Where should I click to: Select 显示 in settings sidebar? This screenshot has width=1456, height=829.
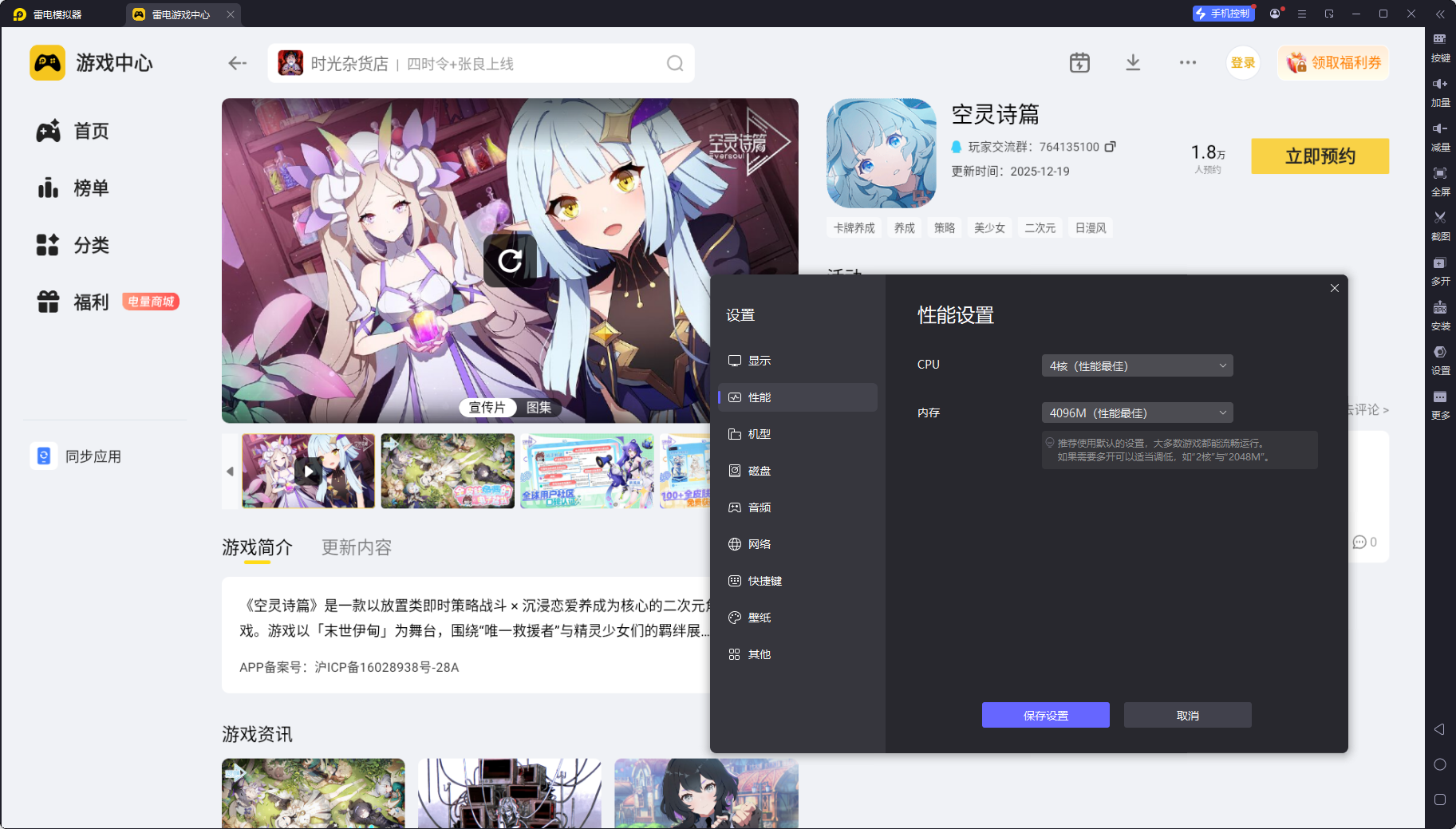click(x=798, y=361)
